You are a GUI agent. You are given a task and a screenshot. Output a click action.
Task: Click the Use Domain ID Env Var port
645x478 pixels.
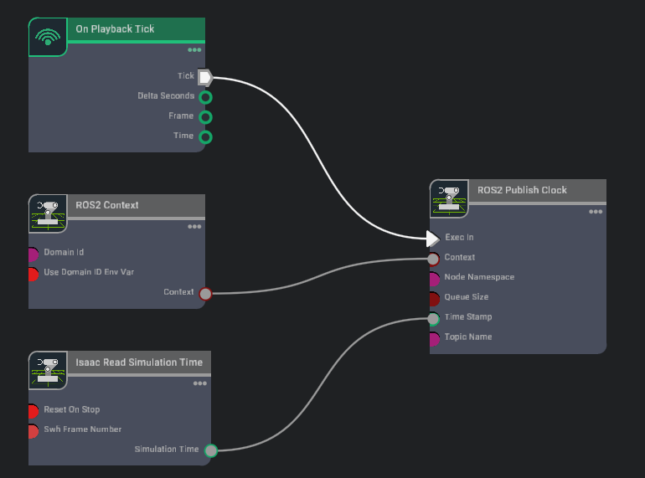pyautogui.click(x=33, y=273)
